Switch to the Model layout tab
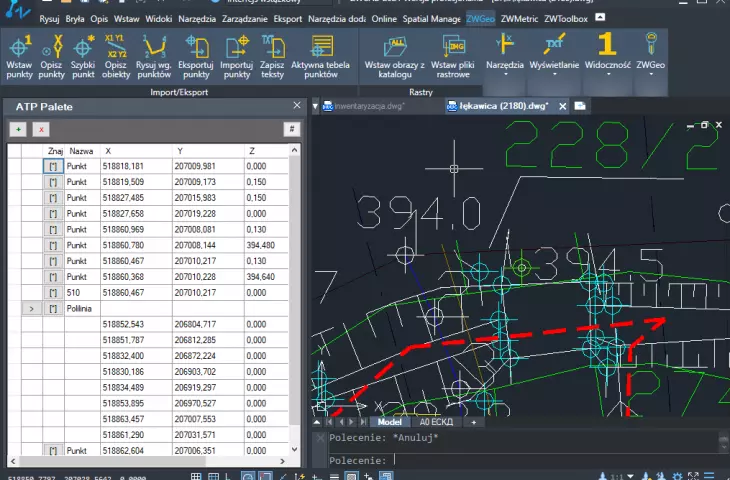The image size is (730, 480). 390,422
